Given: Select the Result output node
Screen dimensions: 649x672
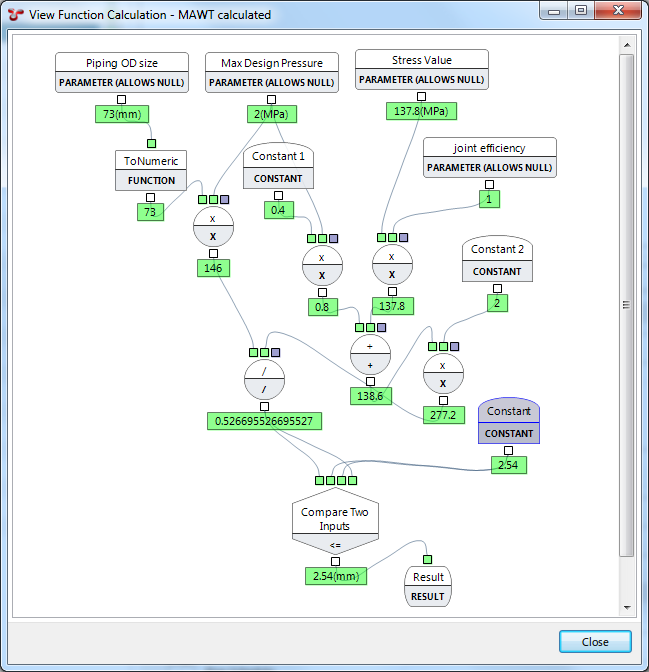Looking at the screenshot, I should coord(428,586).
